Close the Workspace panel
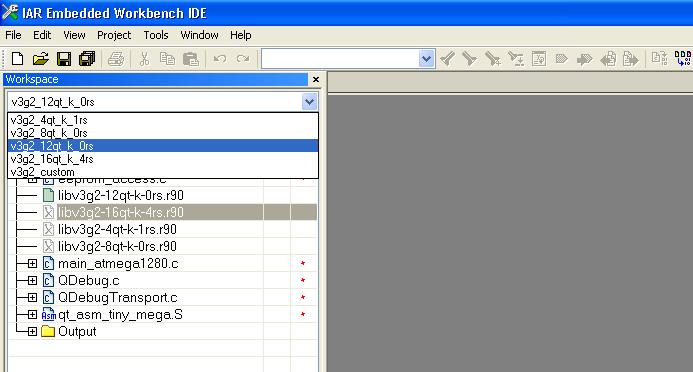Screen dimensions: 693x372 tap(316, 80)
